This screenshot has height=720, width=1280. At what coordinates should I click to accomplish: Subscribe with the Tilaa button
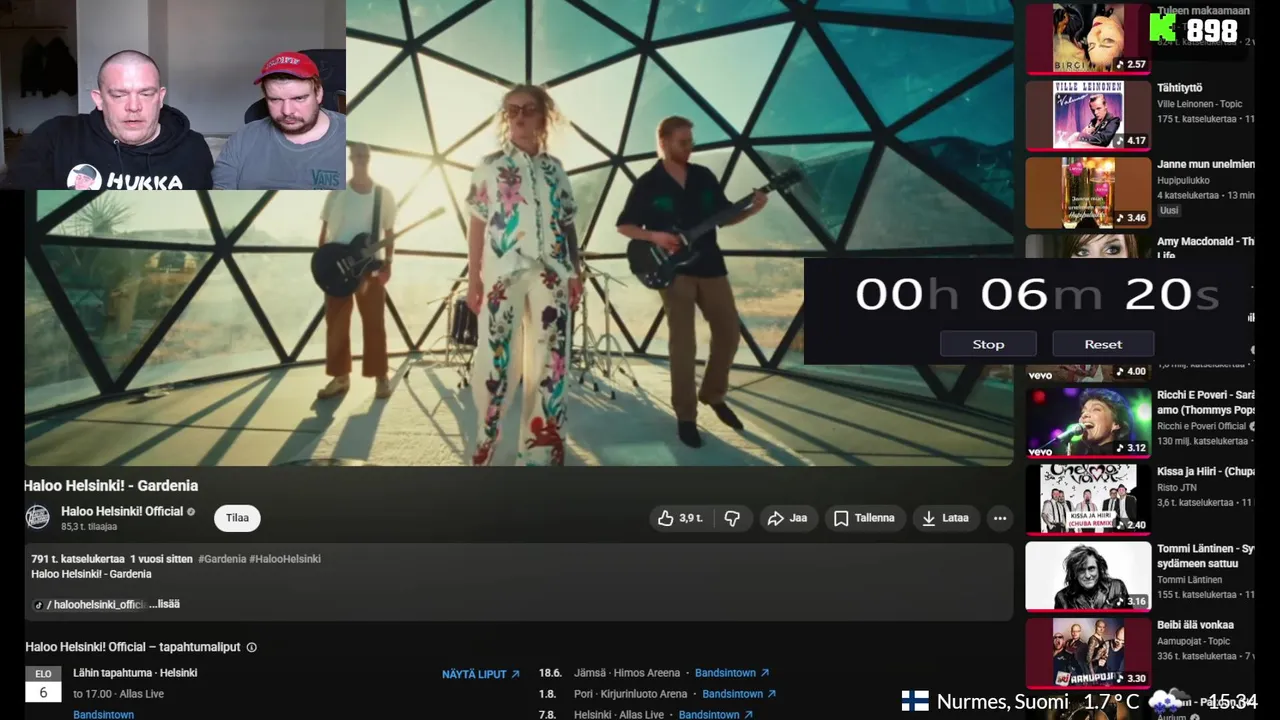[x=237, y=518]
